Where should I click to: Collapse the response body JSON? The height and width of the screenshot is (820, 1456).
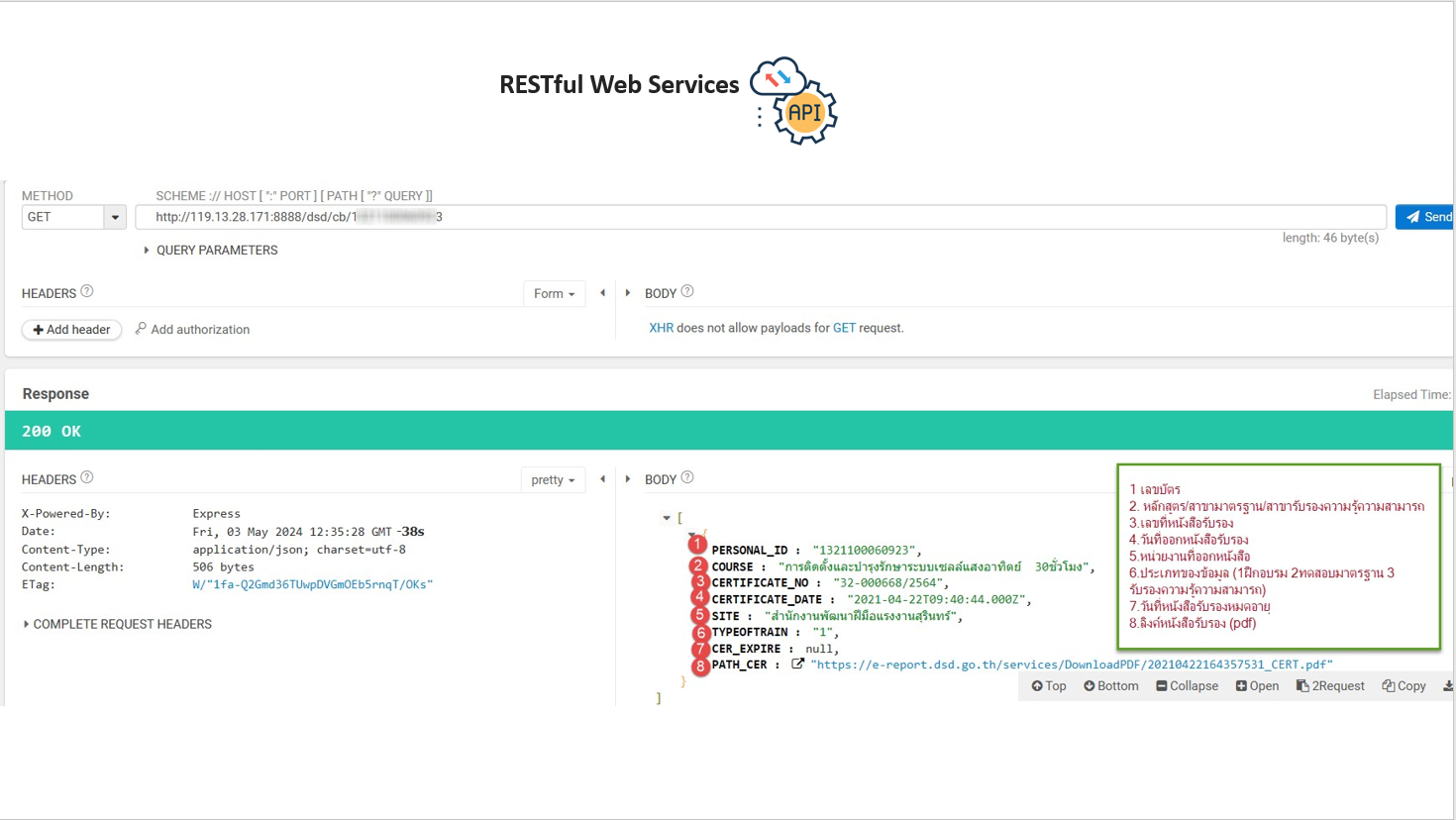[1187, 686]
